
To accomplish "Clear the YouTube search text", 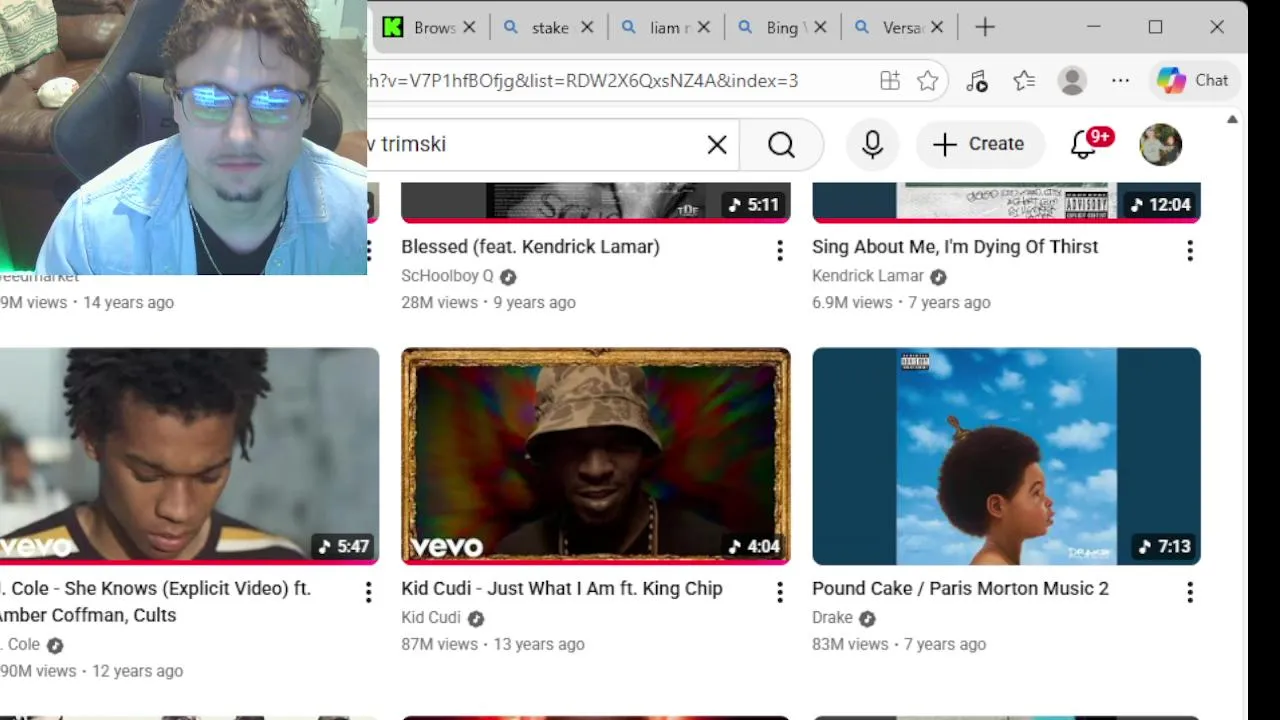I will (717, 144).
